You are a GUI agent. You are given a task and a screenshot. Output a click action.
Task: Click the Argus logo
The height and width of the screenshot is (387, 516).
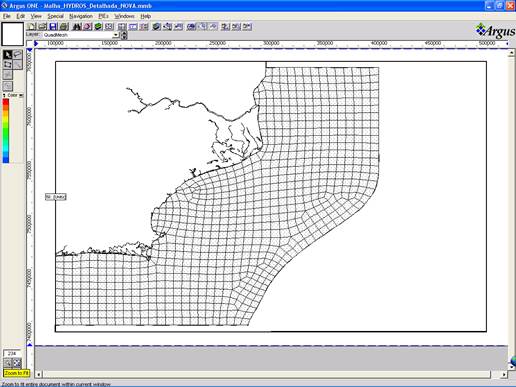click(x=495, y=31)
